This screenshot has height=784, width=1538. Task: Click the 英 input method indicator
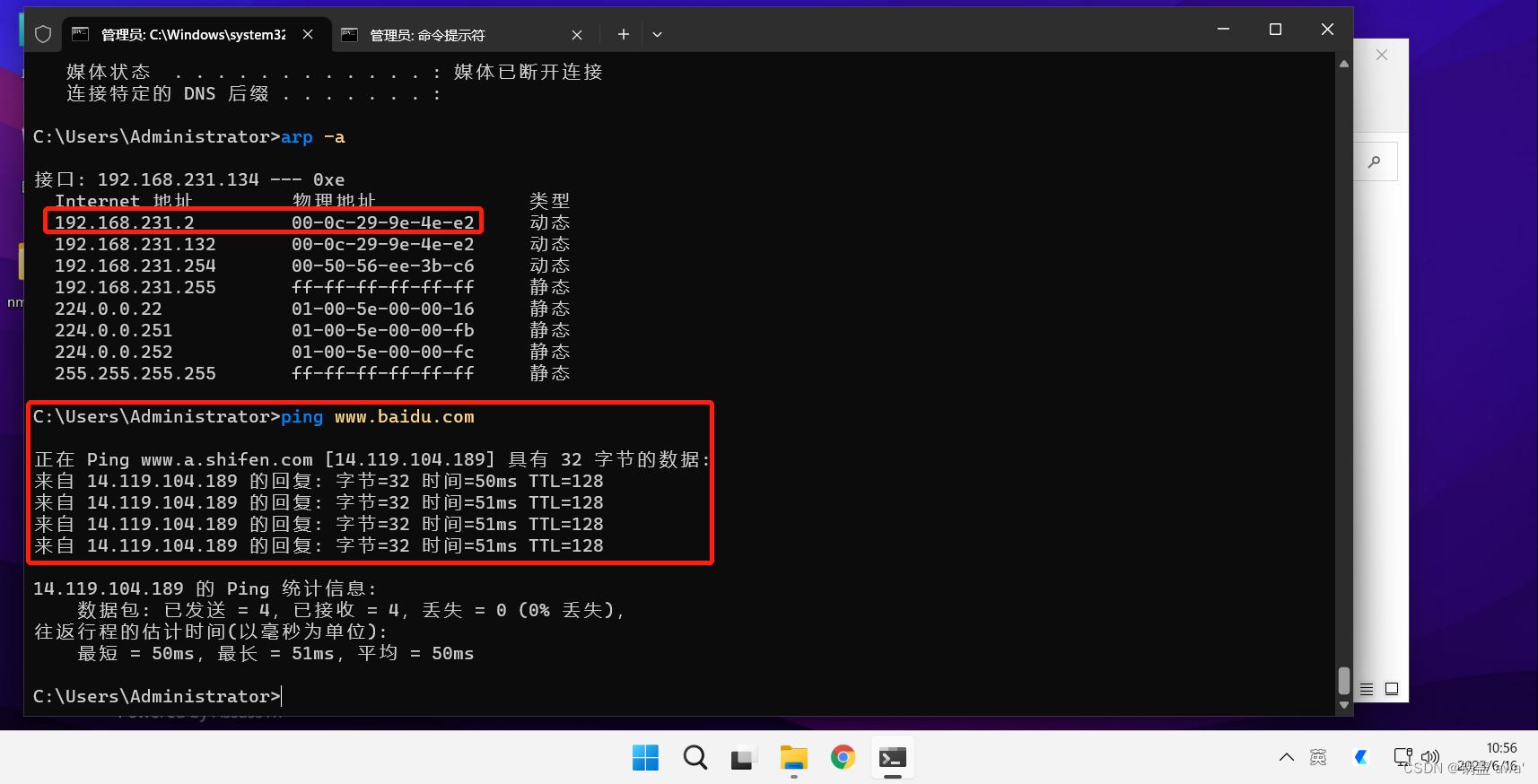[1318, 757]
